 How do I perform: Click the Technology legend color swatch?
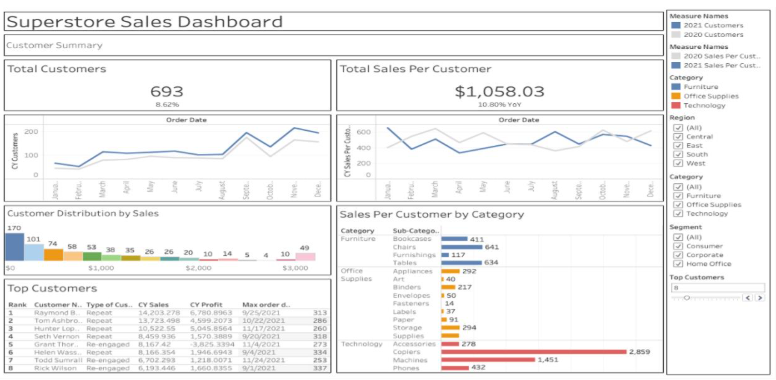[x=675, y=105]
